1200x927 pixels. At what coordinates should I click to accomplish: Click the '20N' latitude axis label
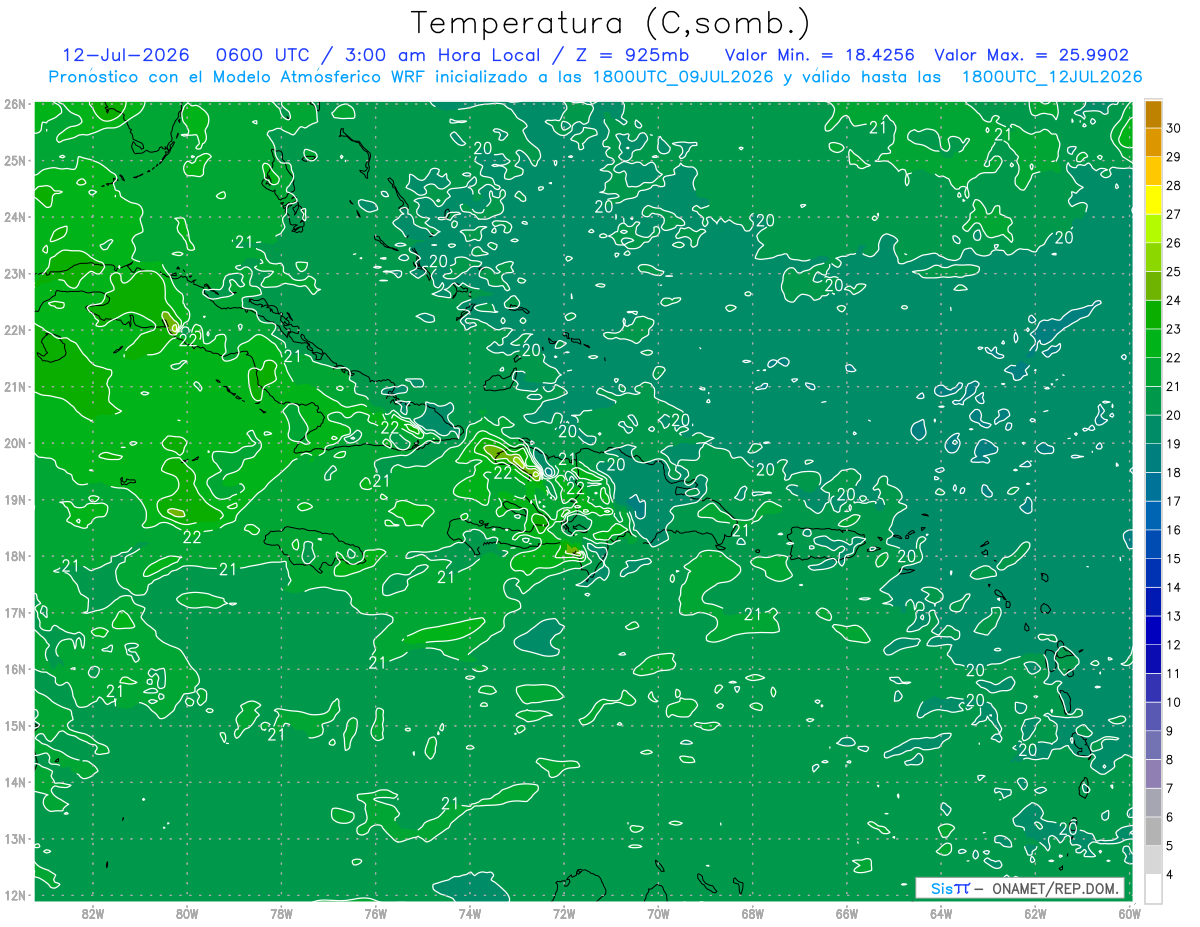click(14, 443)
